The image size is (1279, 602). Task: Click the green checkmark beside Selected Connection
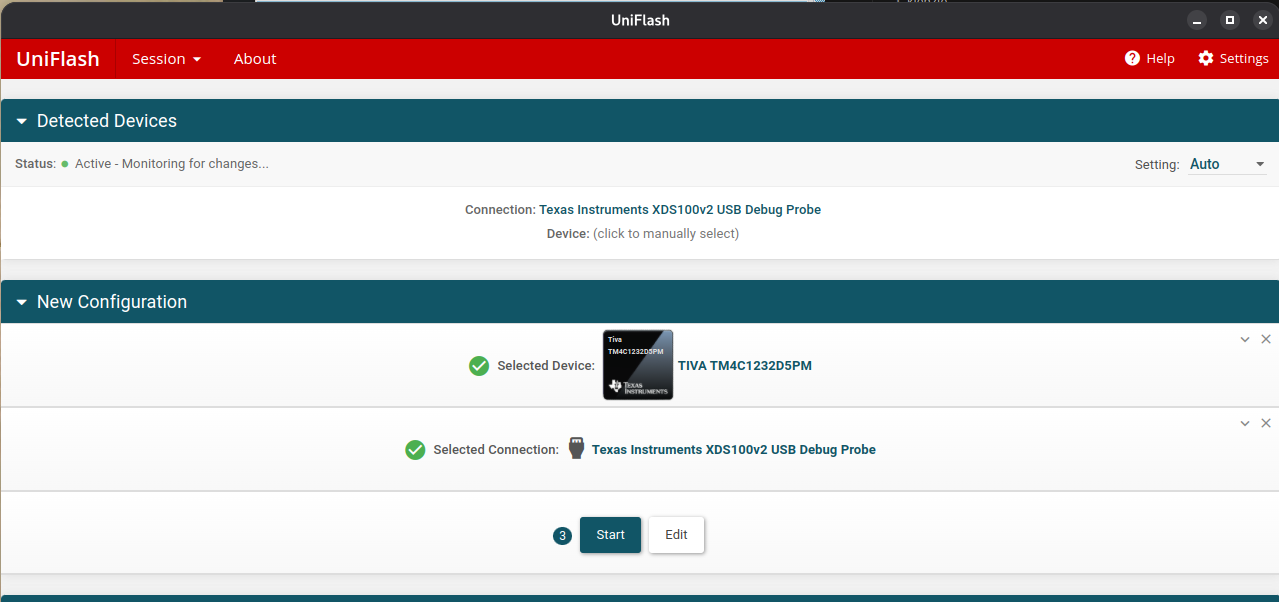415,450
